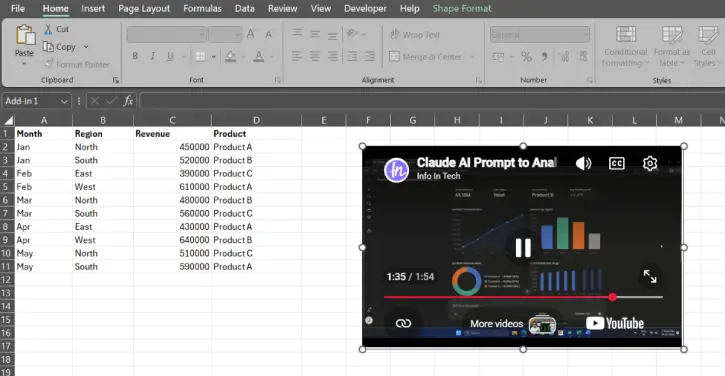Toggle closed captions CC on video
725x376 pixels.
pyautogui.click(x=617, y=163)
